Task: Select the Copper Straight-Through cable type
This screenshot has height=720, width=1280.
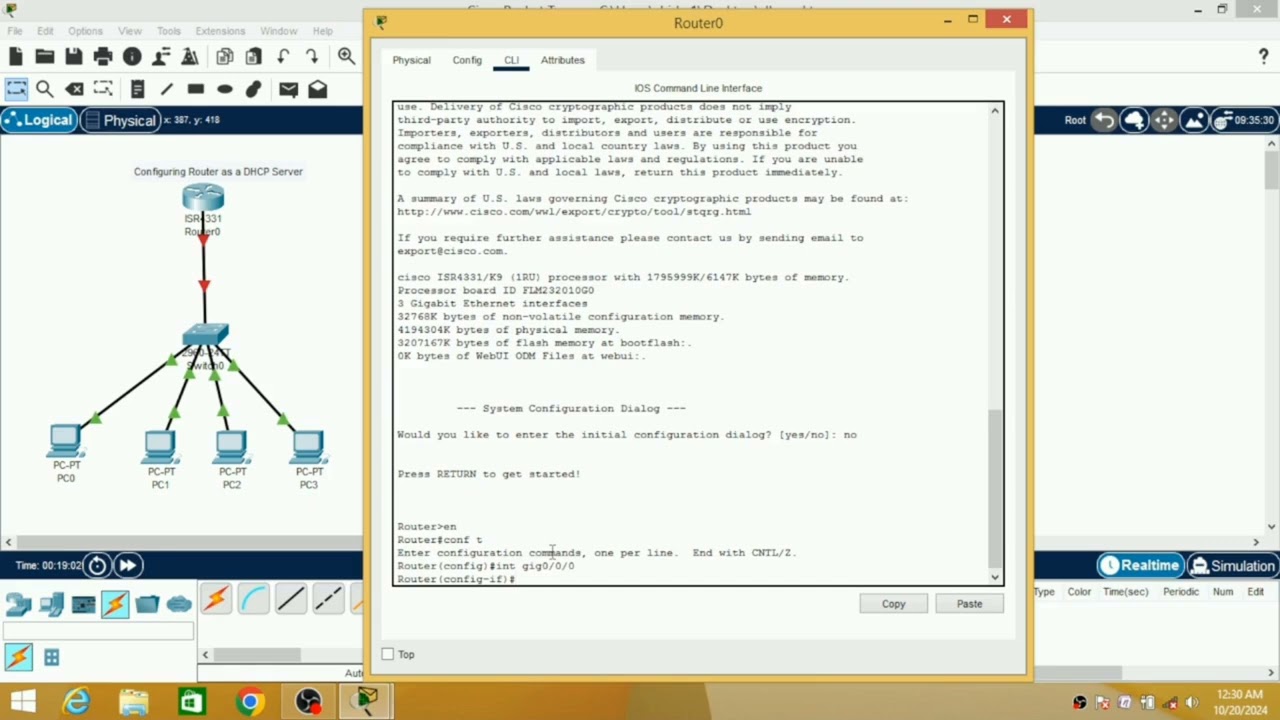Action: (x=291, y=600)
